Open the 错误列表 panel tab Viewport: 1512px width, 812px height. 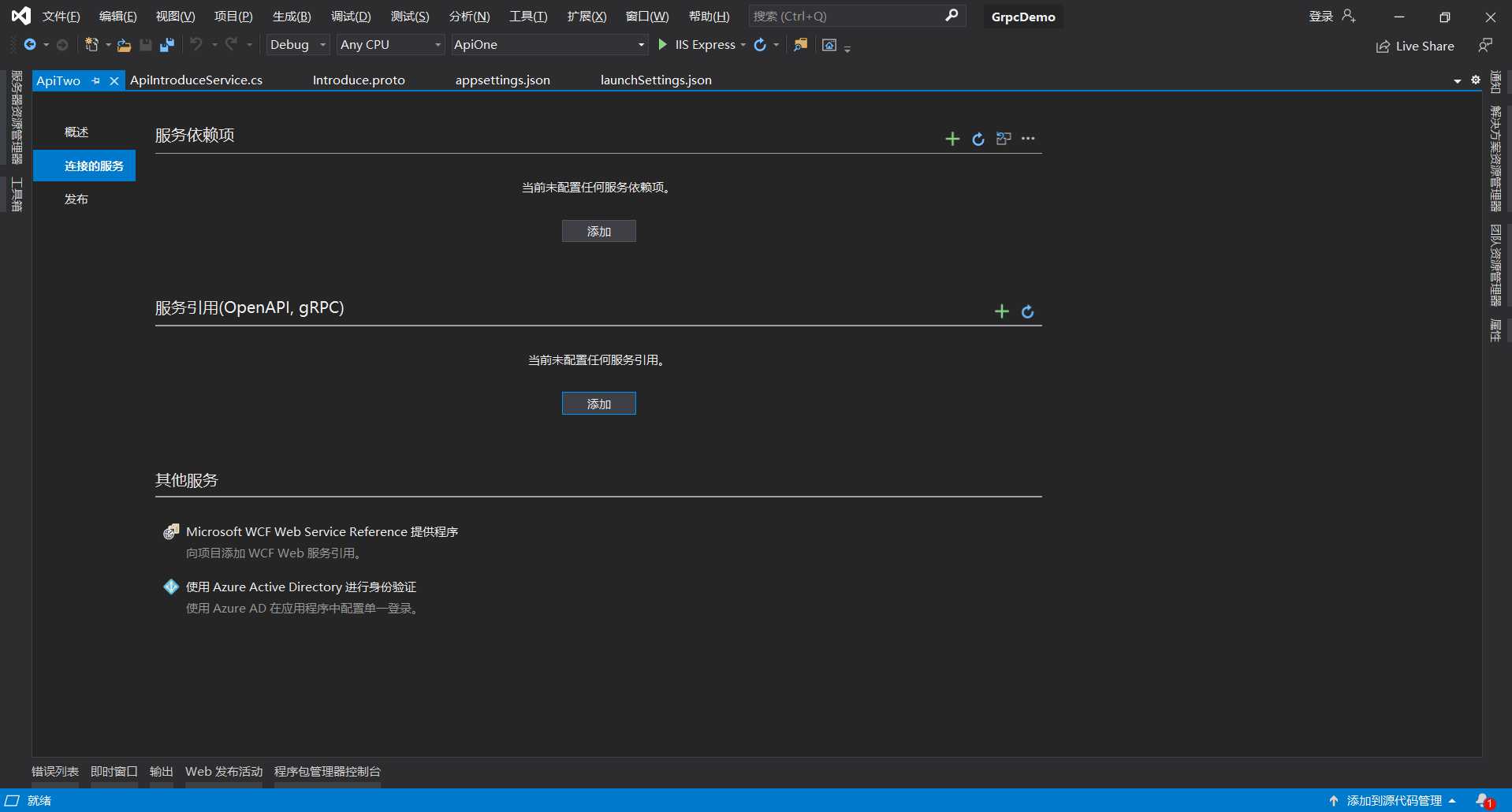[x=55, y=772]
